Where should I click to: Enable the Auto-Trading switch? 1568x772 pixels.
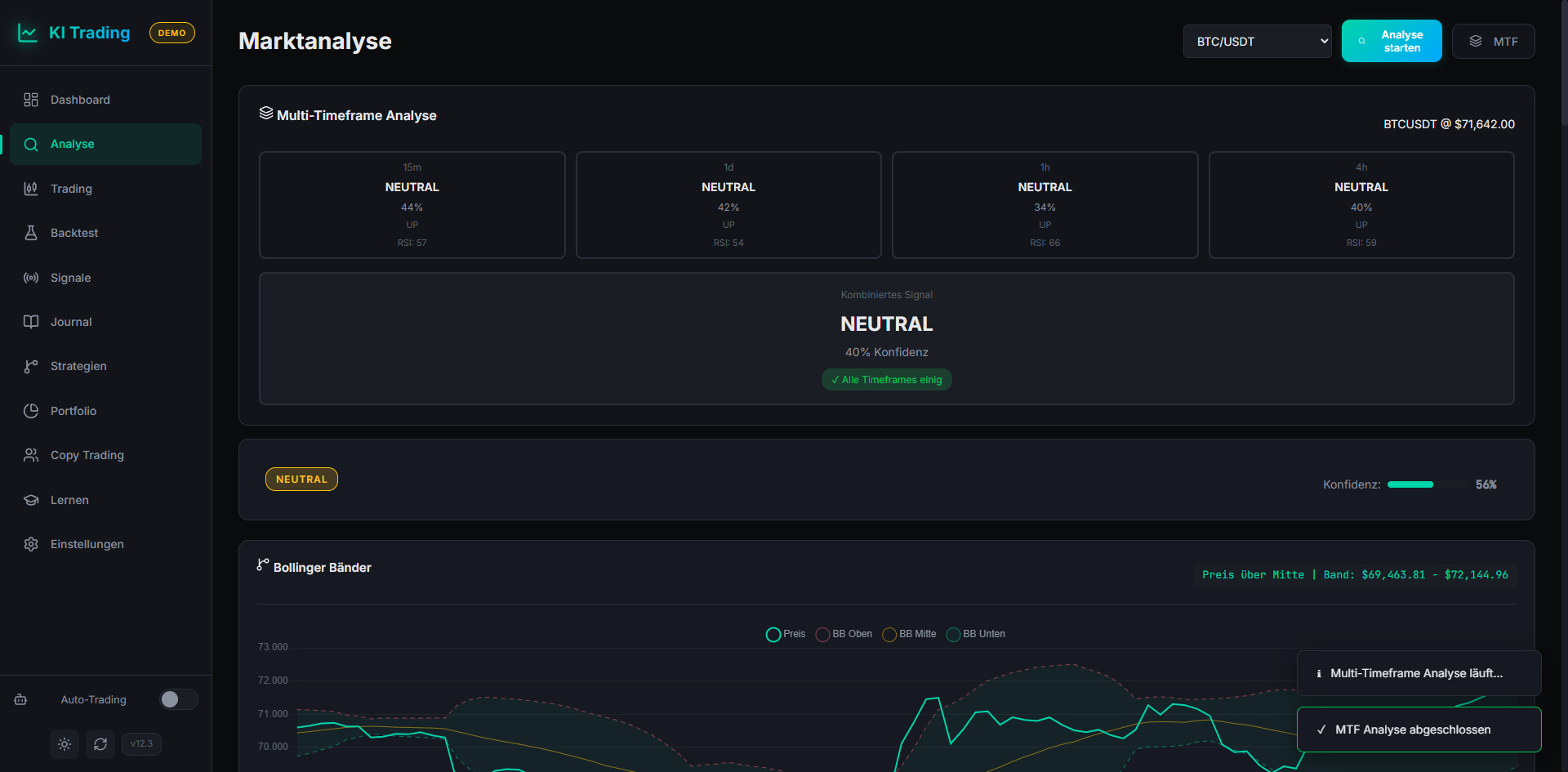tap(179, 699)
